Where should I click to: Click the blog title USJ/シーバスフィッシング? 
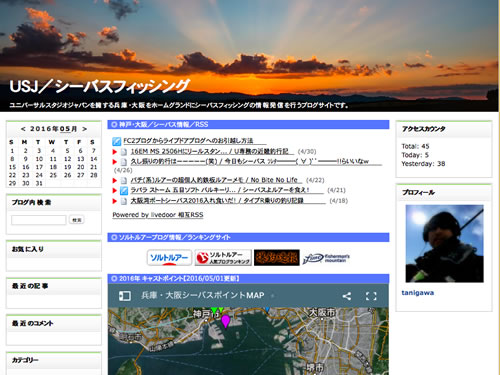(100, 87)
